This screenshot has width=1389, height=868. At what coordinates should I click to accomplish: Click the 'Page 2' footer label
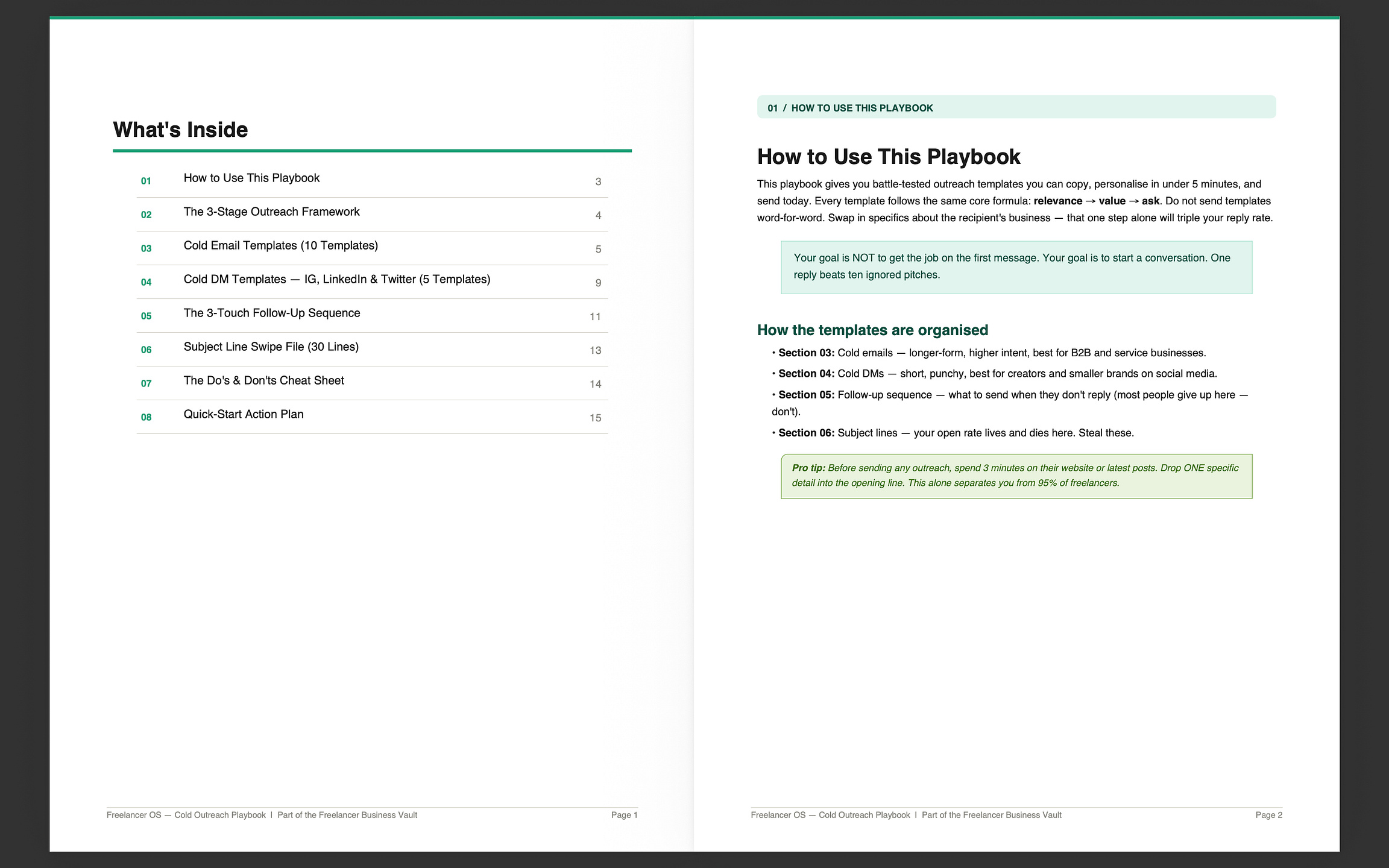tap(1268, 815)
